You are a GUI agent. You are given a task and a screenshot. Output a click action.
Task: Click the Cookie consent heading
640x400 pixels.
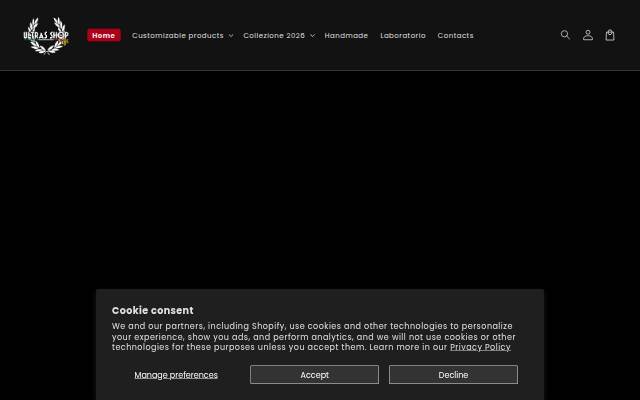tap(153, 310)
